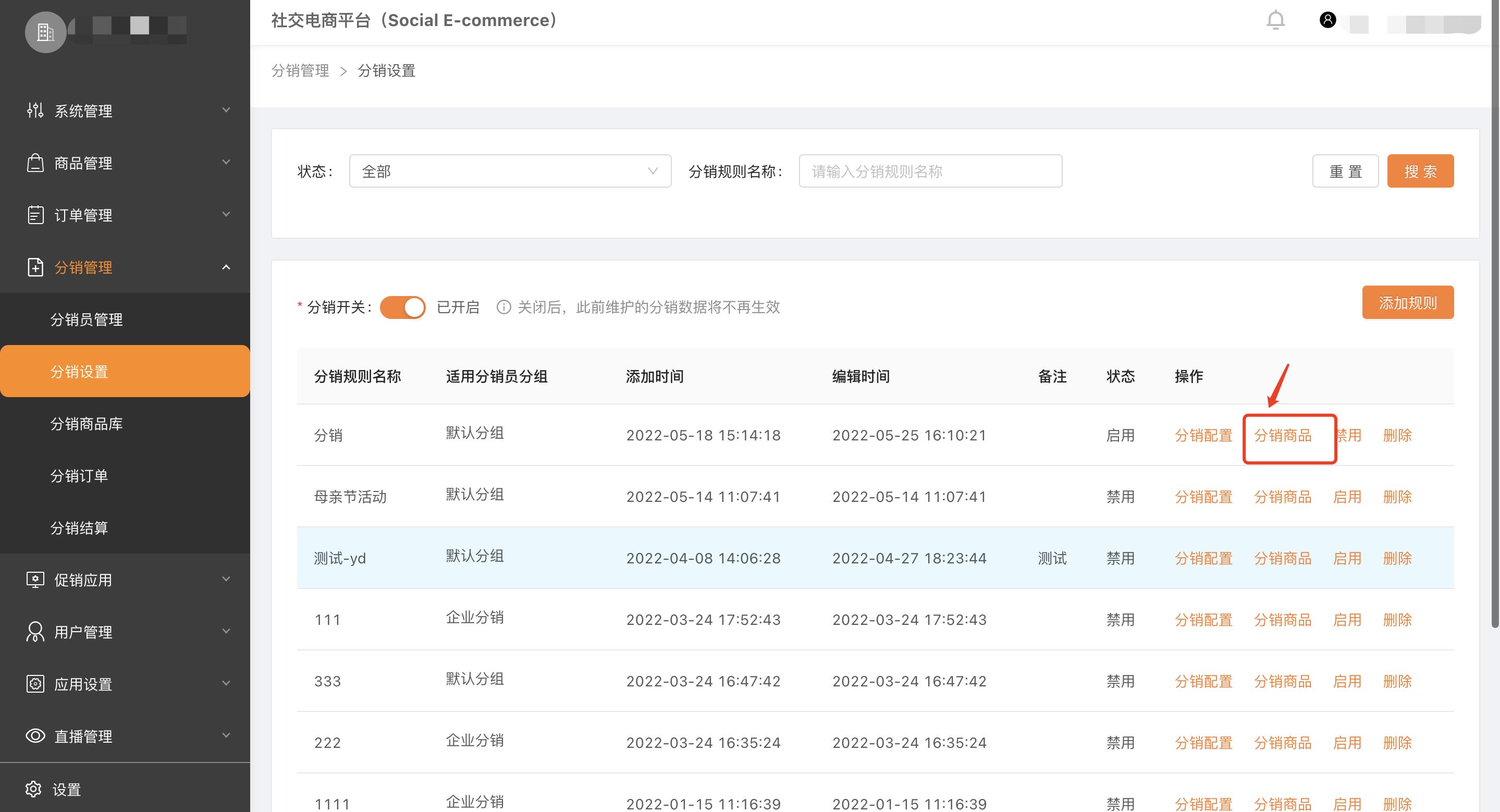Expand the 系统管理 menu chevron

click(x=226, y=110)
